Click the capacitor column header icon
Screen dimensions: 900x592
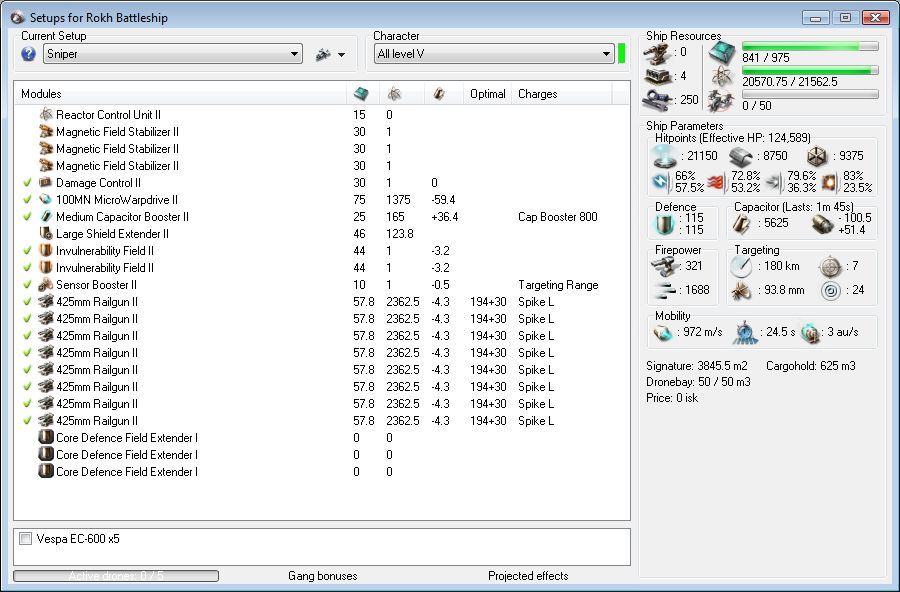(439, 94)
